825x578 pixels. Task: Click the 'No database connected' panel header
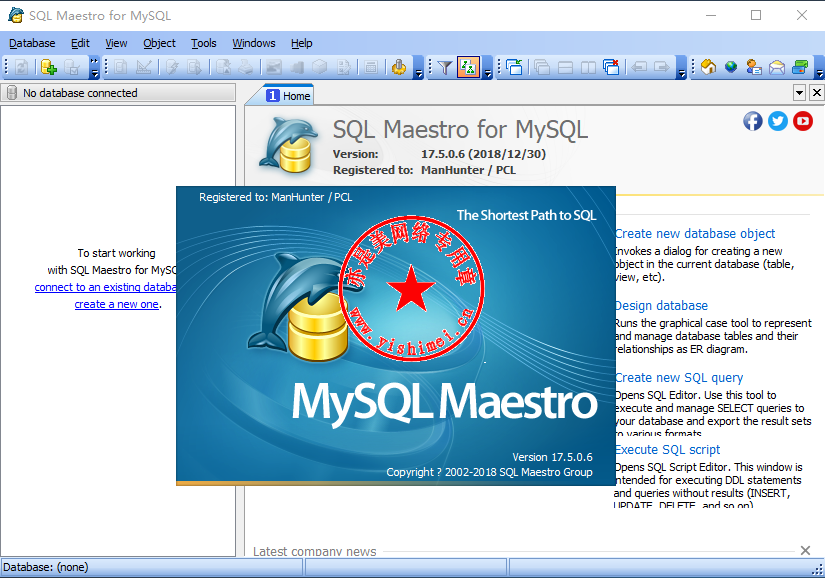point(118,93)
